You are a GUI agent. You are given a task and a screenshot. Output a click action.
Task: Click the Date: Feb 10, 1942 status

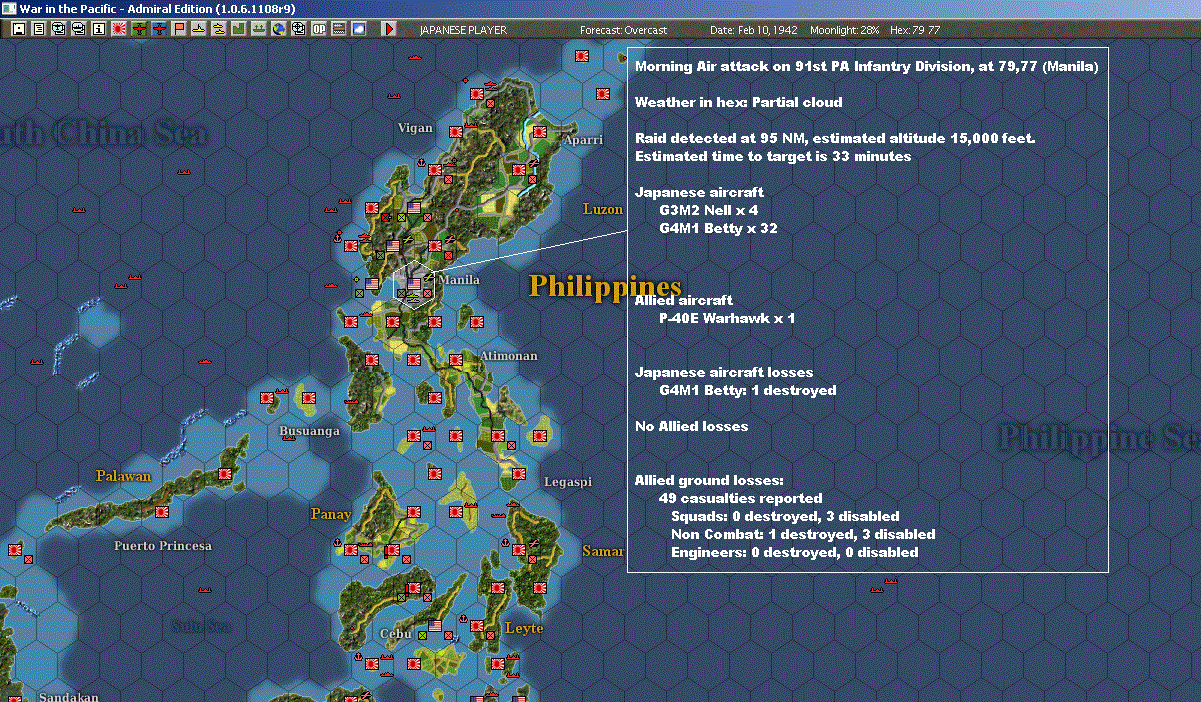click(x=753, y=30)
